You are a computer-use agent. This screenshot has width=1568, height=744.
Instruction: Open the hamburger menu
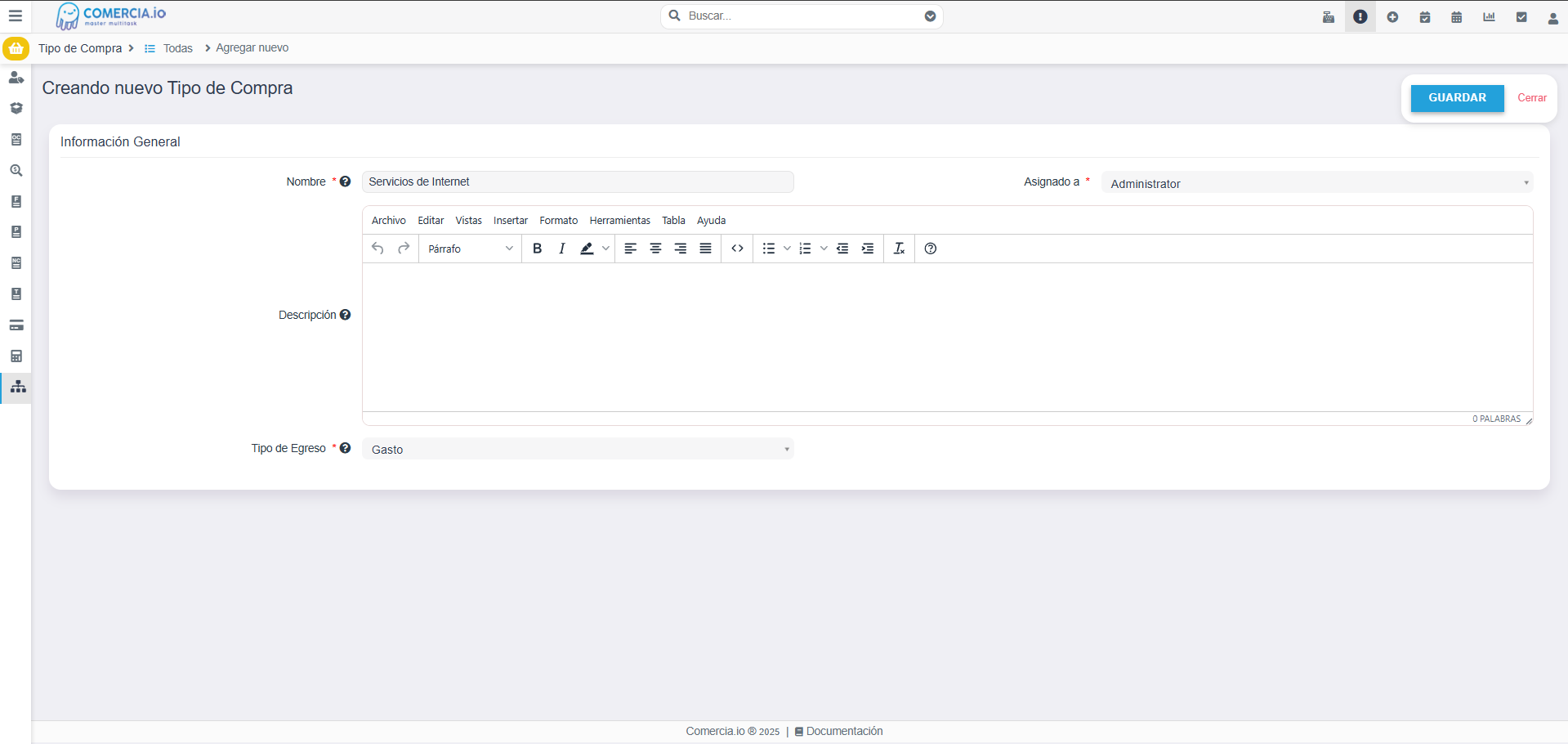(x=15, y=16)
